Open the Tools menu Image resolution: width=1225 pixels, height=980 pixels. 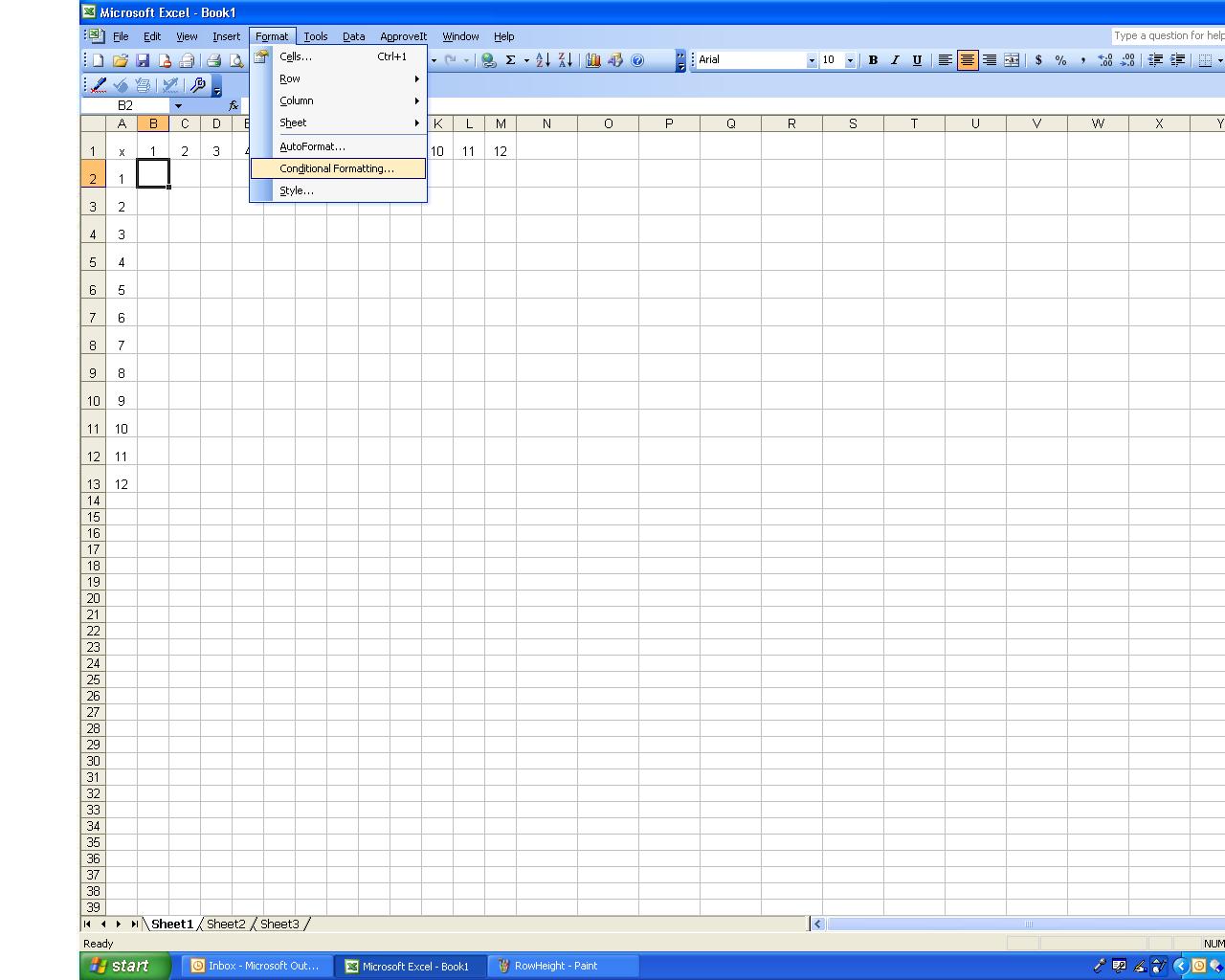point(316,36)
